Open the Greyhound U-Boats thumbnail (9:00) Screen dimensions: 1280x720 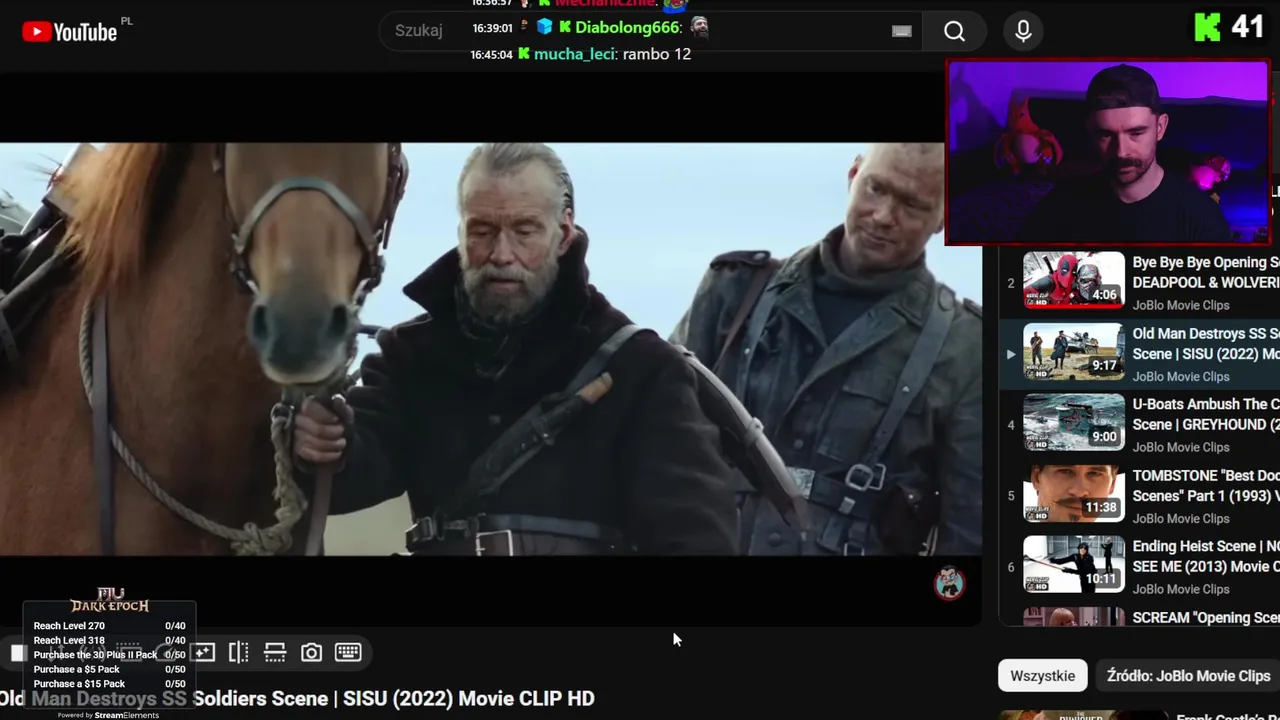(1073, 421)
